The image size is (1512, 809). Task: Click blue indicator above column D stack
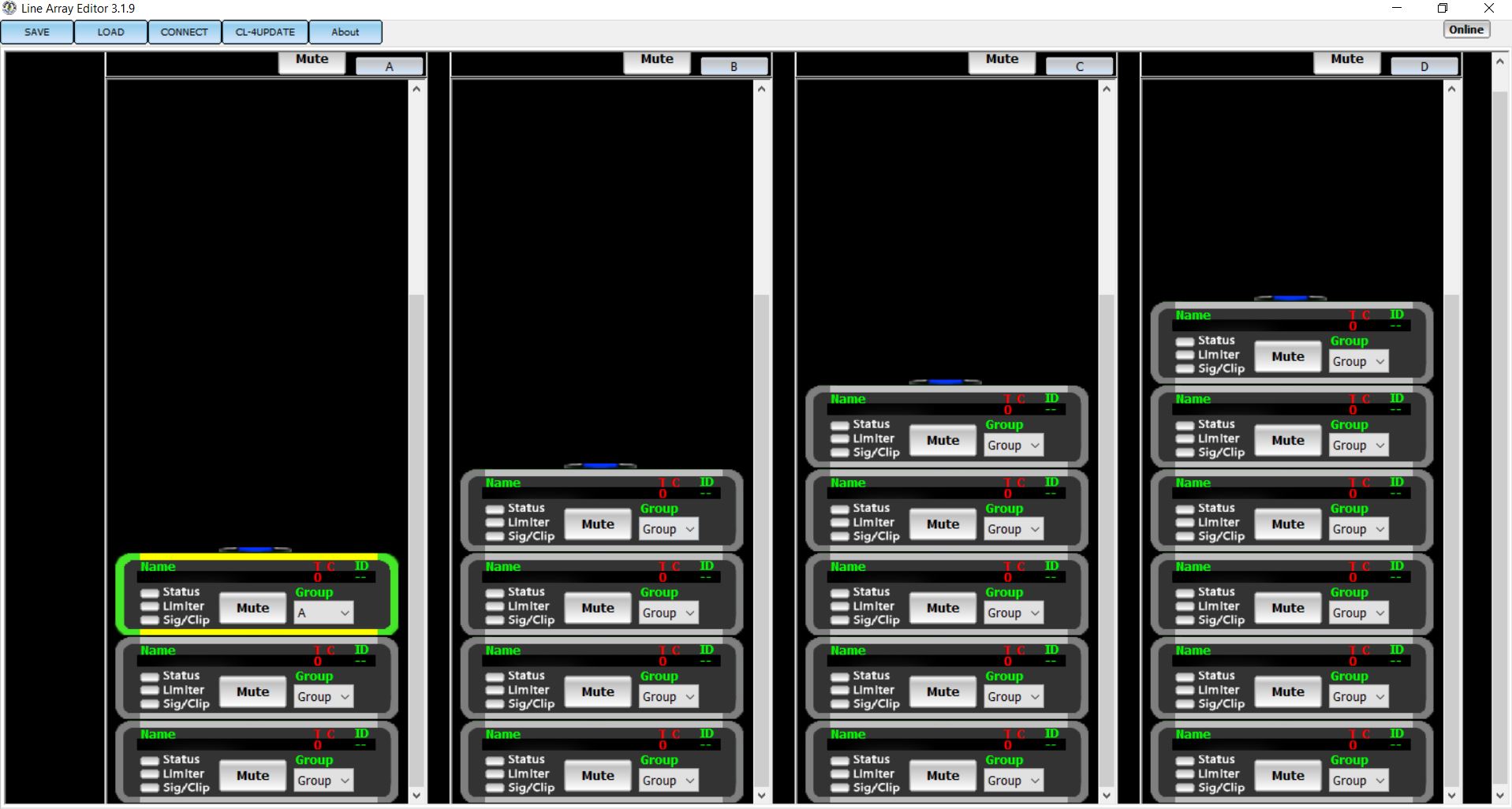point(1290,298)
